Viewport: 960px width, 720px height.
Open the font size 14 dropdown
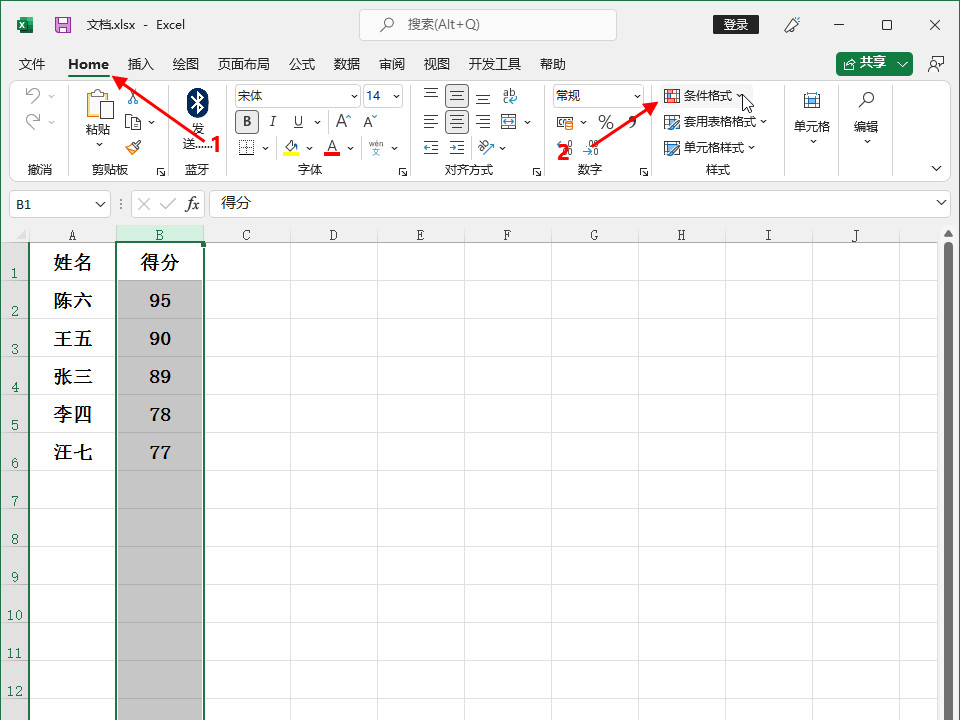(396, 96)
